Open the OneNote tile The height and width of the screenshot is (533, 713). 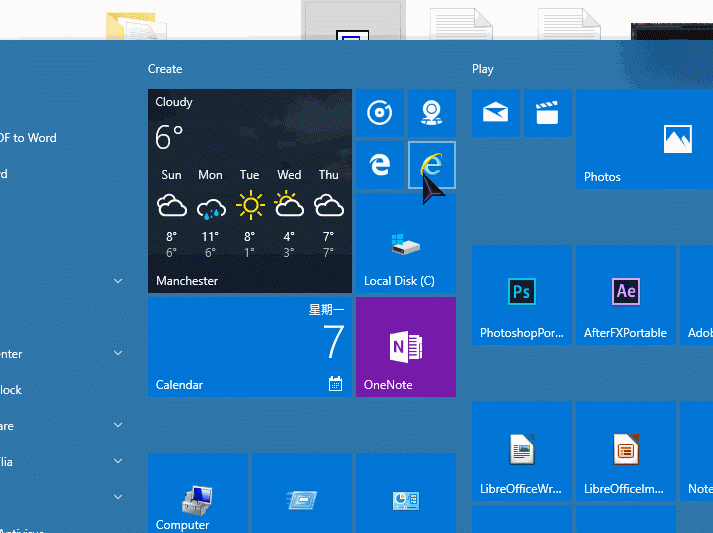tap(406, 347)
